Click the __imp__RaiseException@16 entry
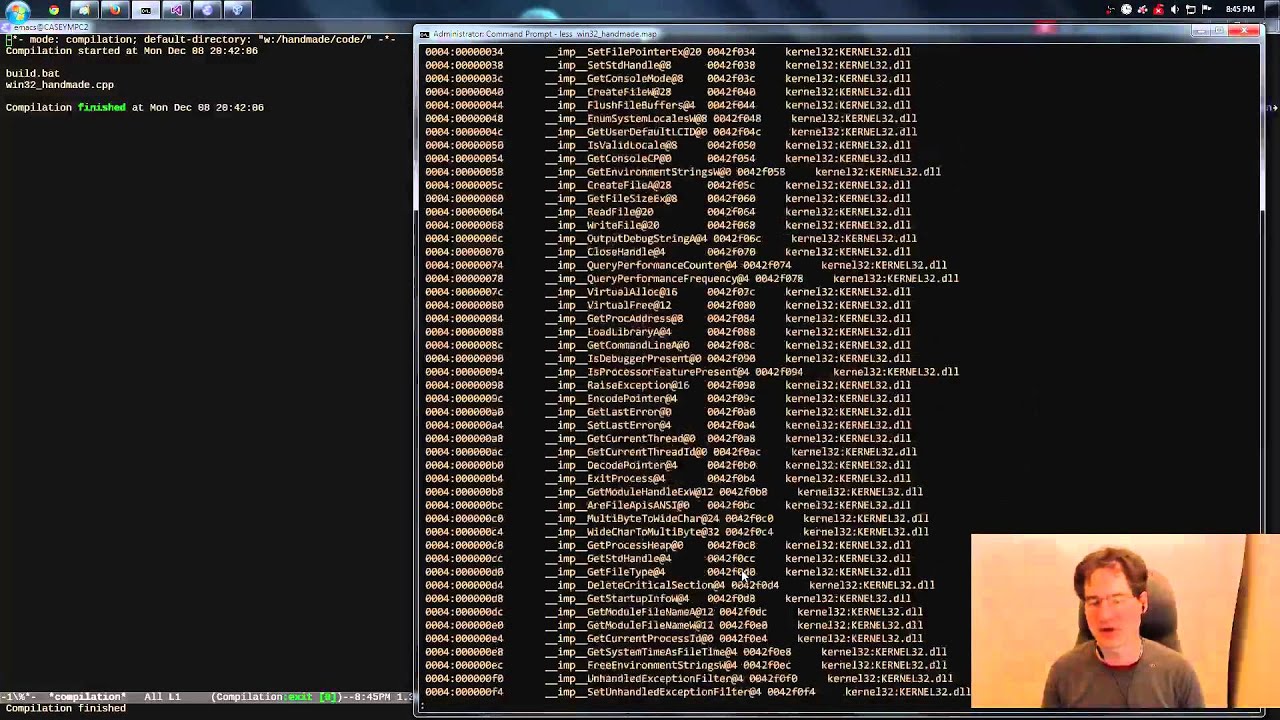This screenshot has width=1280, height=720. click(x=617, y=385)
